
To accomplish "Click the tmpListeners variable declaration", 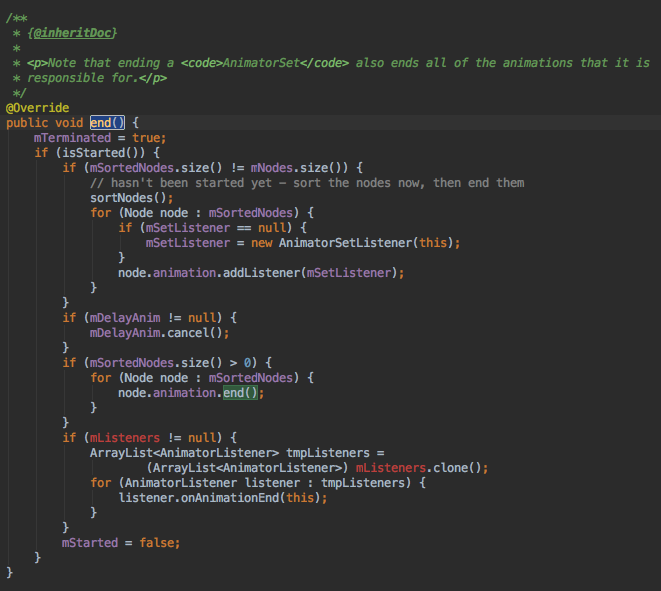I will click(x=328, y=453).
